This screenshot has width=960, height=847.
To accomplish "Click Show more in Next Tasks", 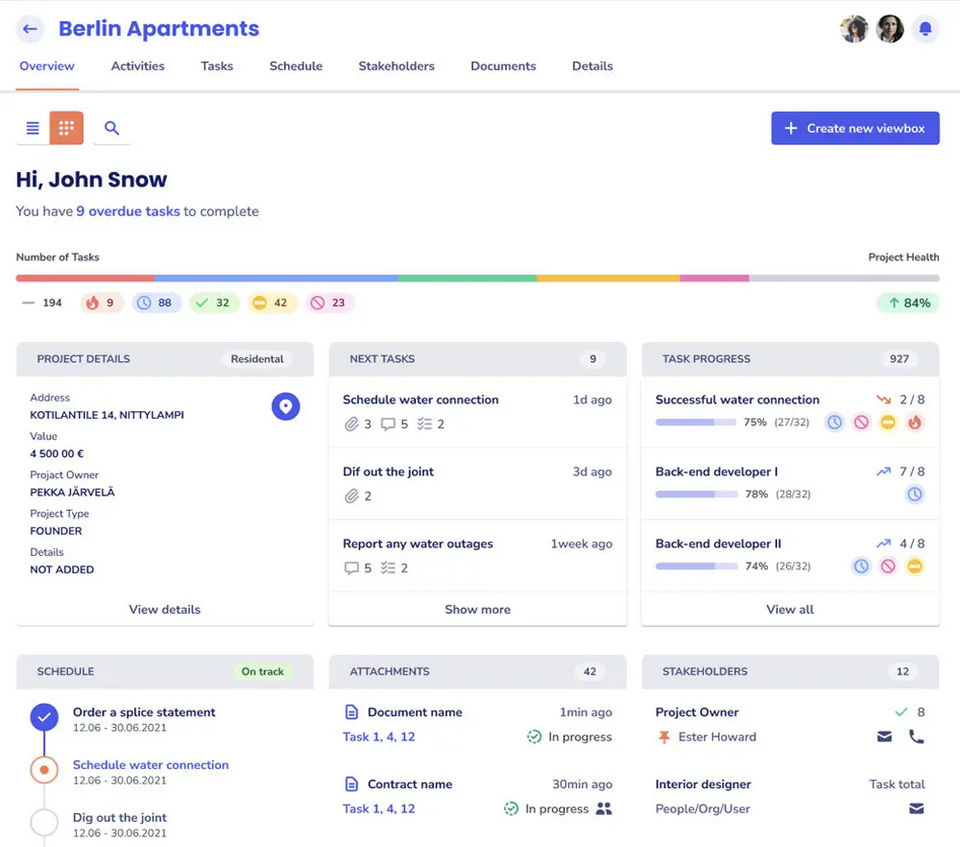I will pos(478,609).
